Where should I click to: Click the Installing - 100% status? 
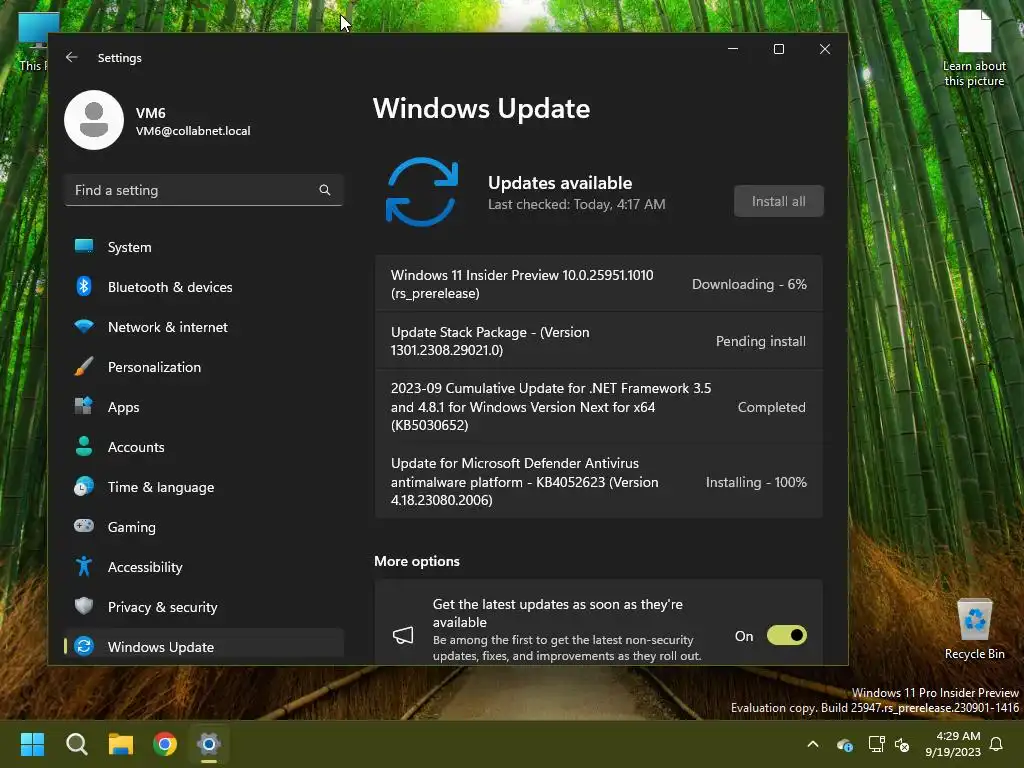[x=756, y=482]
